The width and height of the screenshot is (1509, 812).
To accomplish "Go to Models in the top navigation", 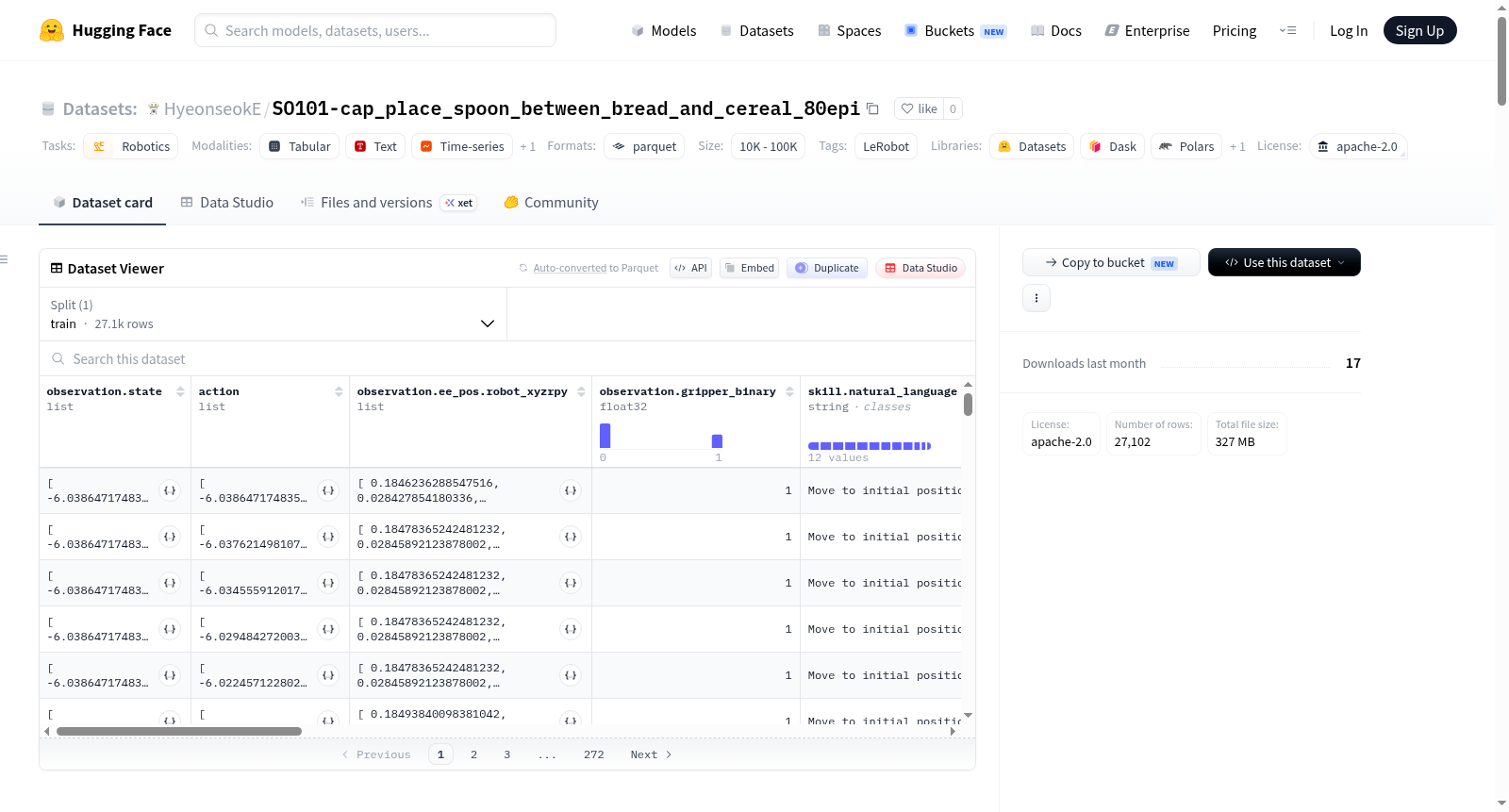I will click(x=664, y=30).
